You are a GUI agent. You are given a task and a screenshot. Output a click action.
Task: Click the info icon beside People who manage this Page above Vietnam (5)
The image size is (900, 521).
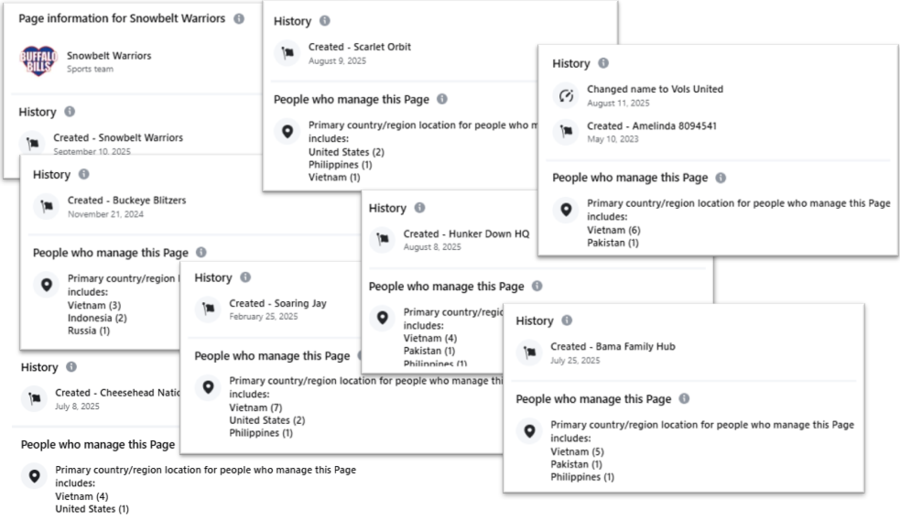point(684,399)
